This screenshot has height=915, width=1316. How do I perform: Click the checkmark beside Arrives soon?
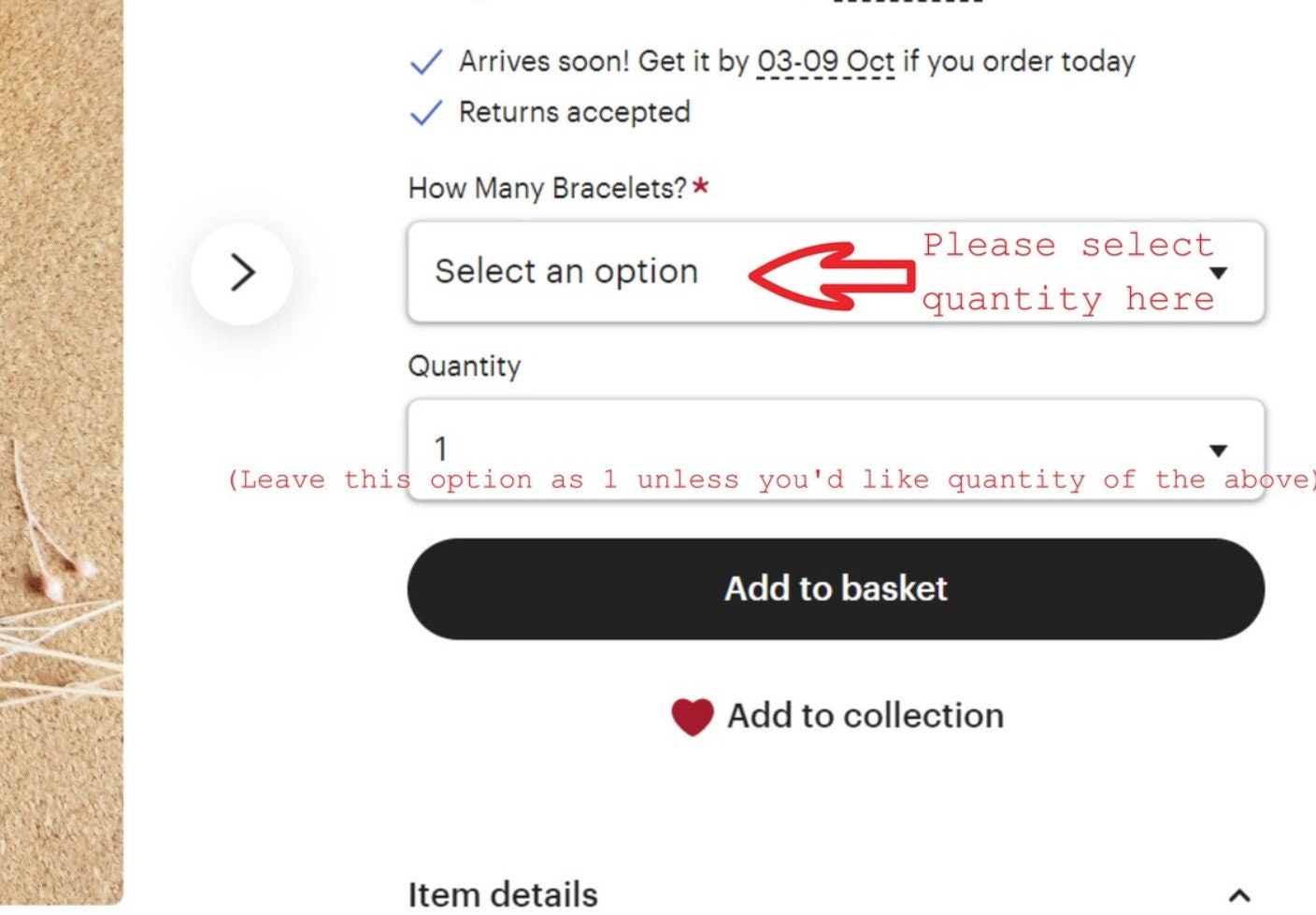426,63
